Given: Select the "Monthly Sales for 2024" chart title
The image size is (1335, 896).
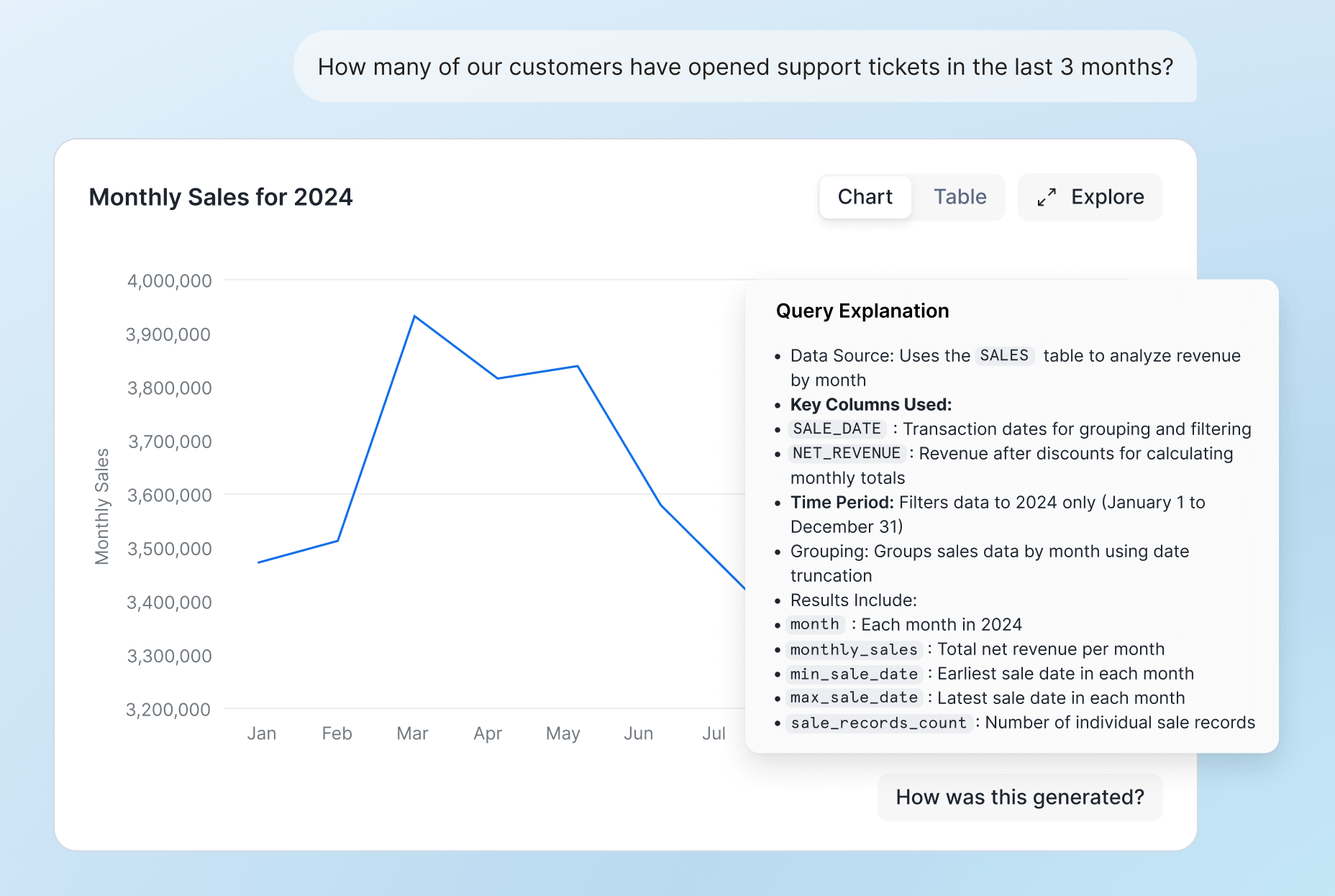Looking at the screenshot, I should 221,197.
